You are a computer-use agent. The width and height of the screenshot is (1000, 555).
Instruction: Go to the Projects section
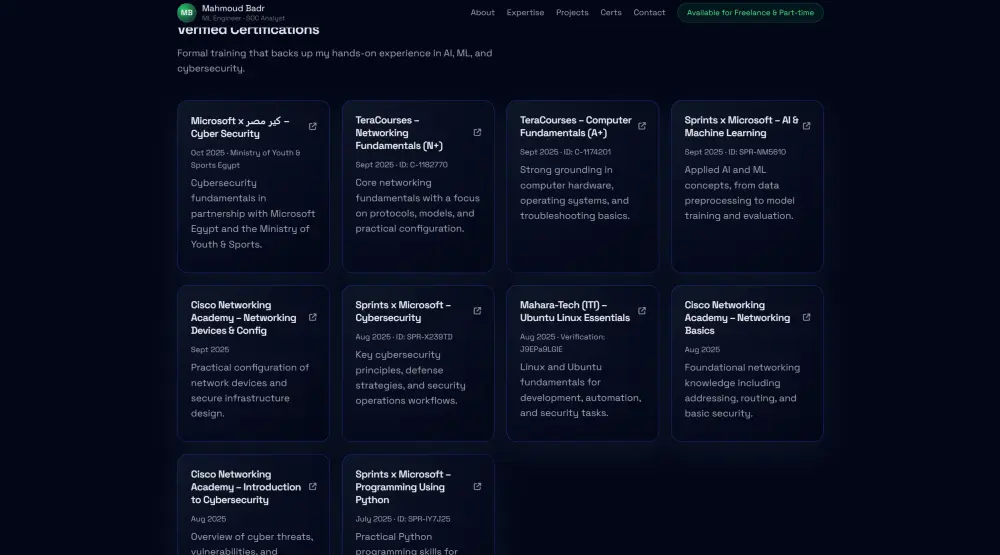tap(572, 12)
